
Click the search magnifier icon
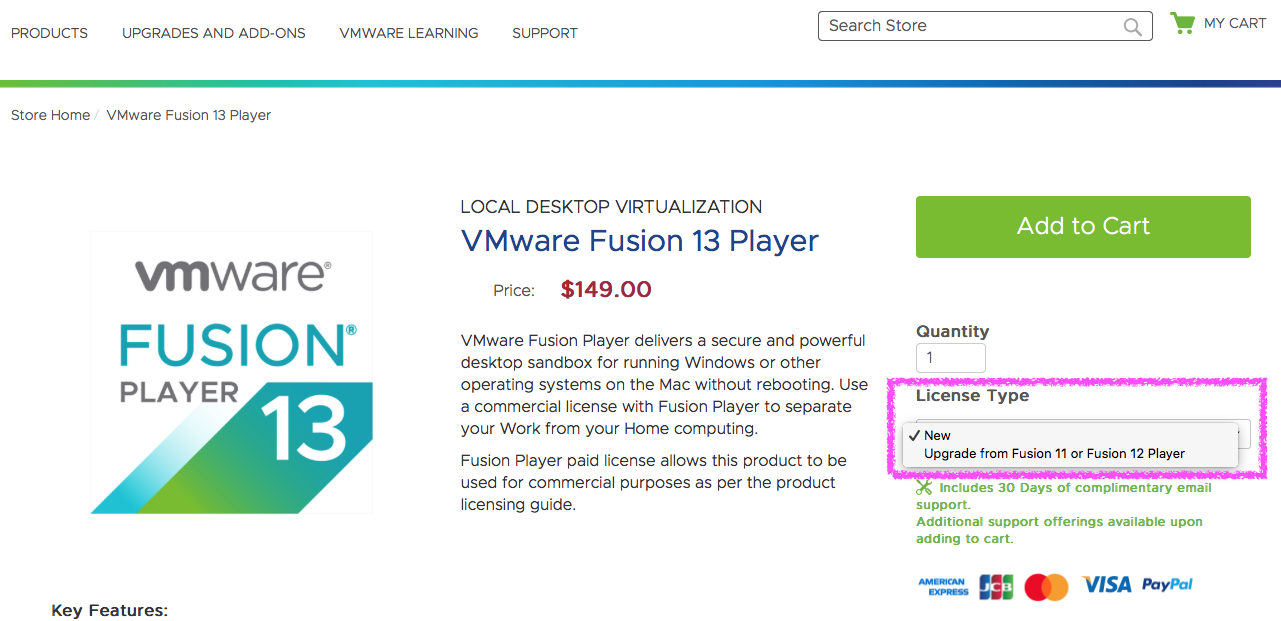[x=1132, y=27]
